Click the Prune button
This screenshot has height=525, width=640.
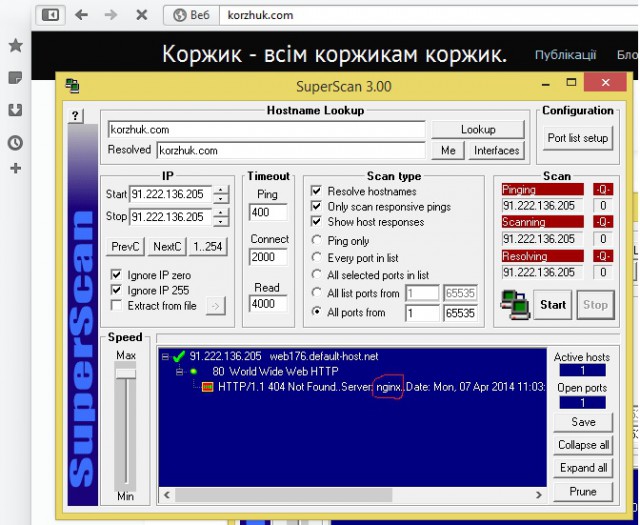(583, 492)
